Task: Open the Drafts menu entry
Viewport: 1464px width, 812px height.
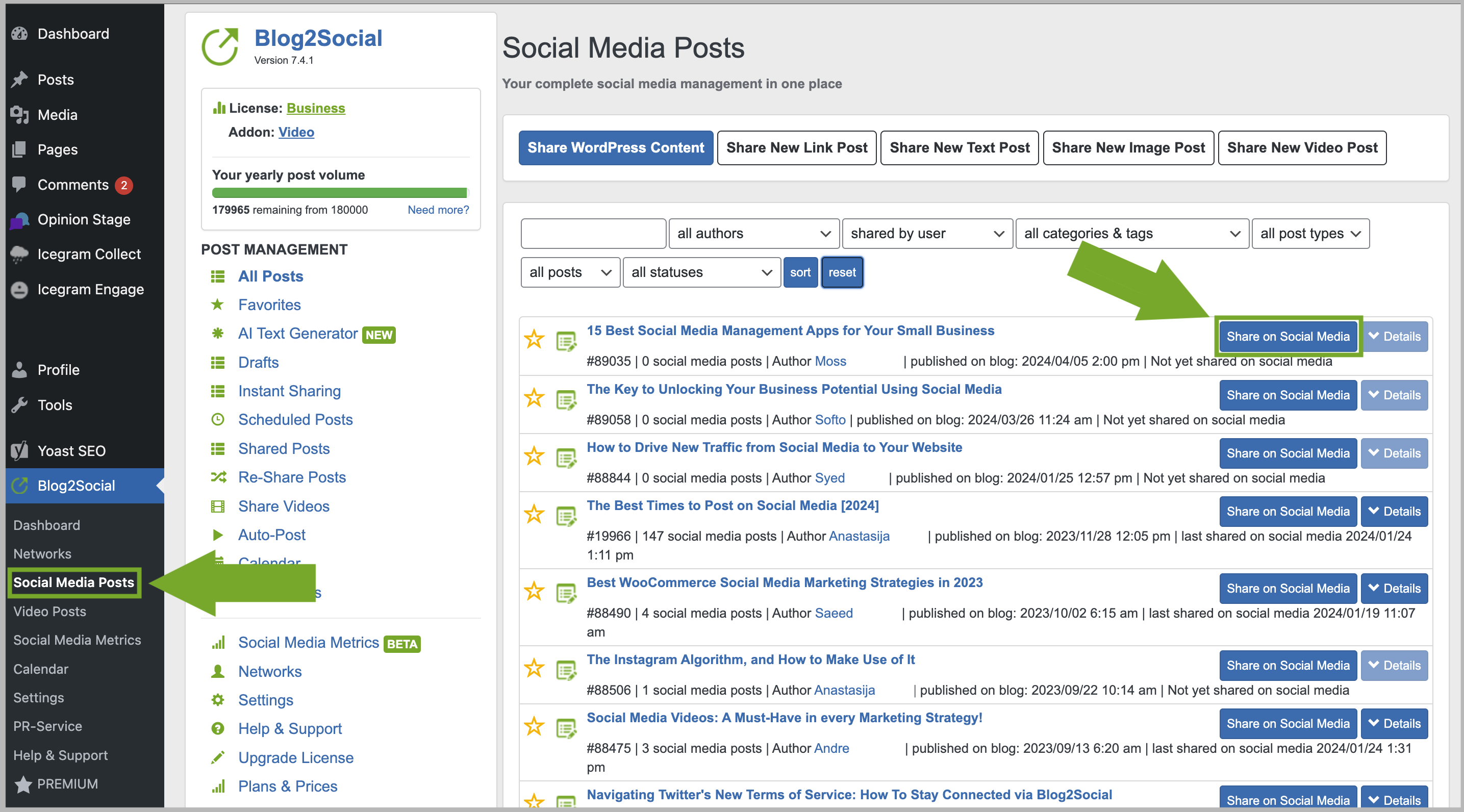Action: coord(259,362)
